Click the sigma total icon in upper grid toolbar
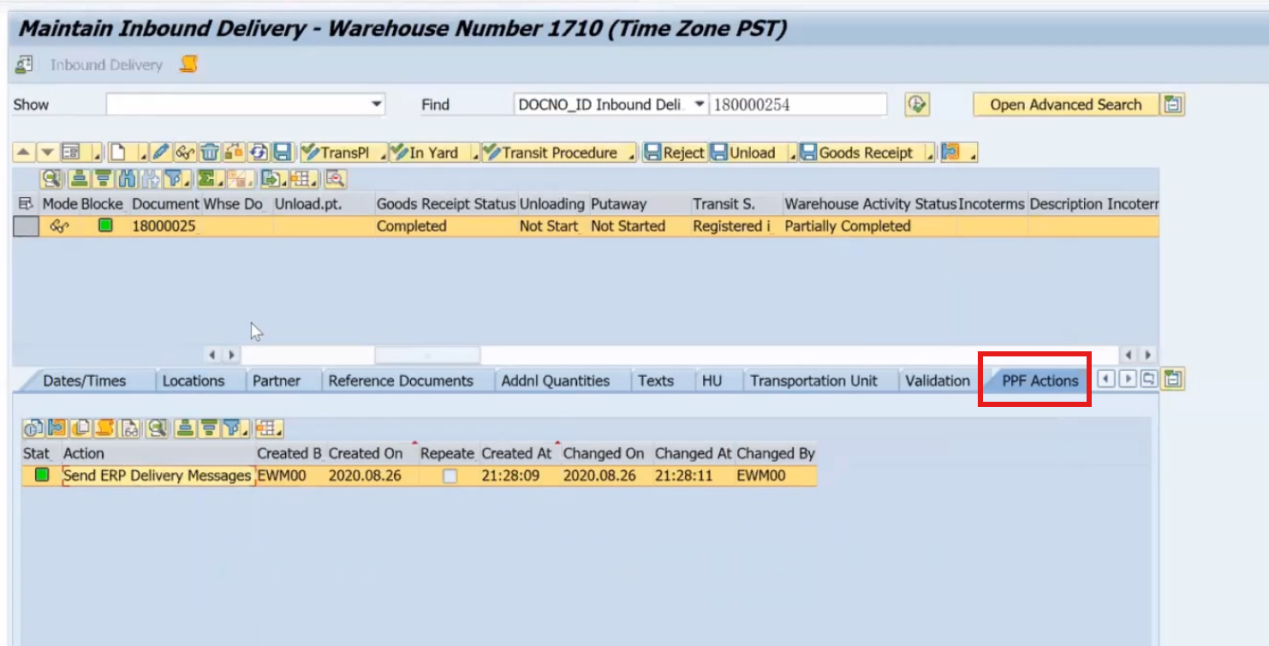The height and width of the screenshot is (646, 1269). point(208,179)
